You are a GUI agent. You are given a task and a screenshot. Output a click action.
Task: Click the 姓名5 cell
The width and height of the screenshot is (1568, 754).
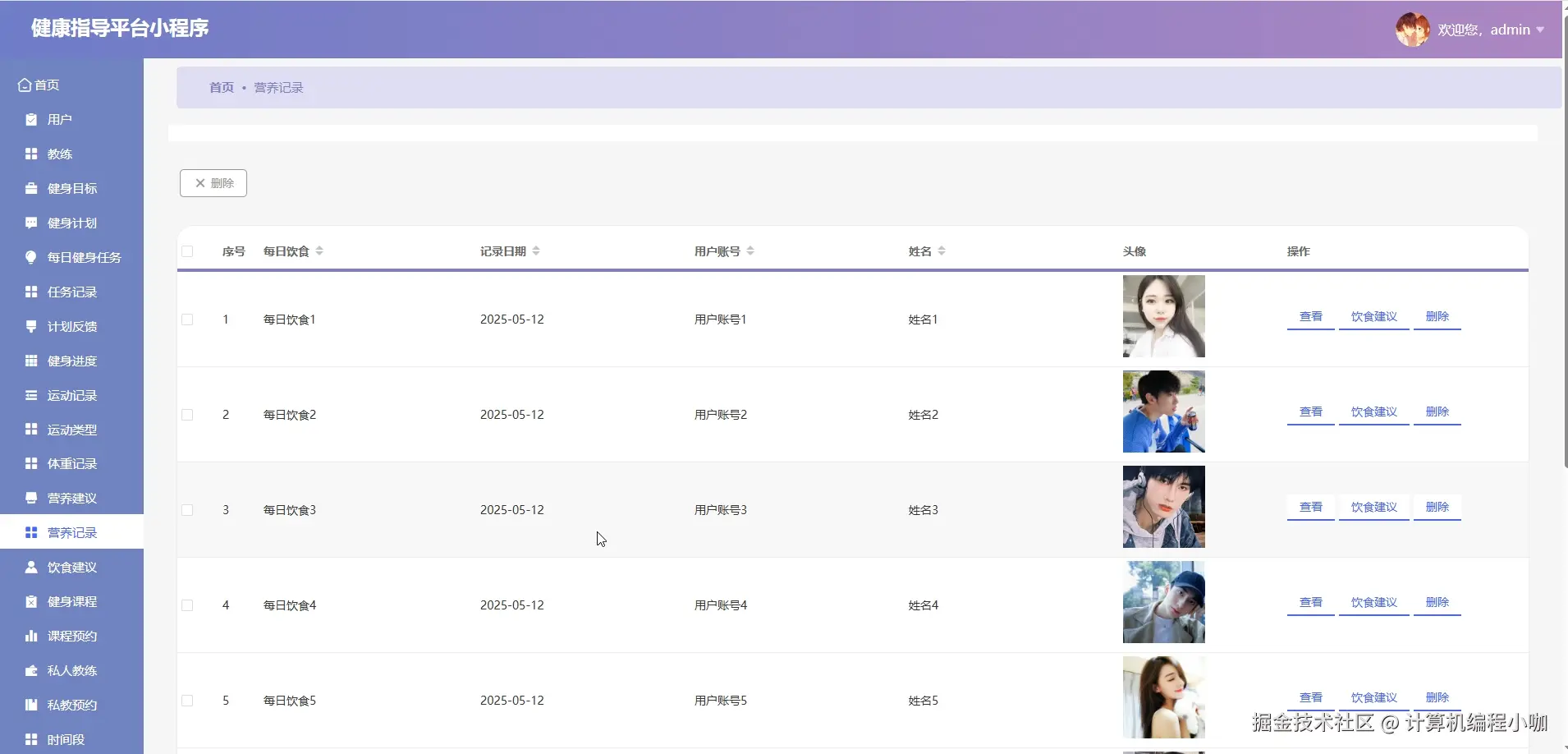pos(924,701)
